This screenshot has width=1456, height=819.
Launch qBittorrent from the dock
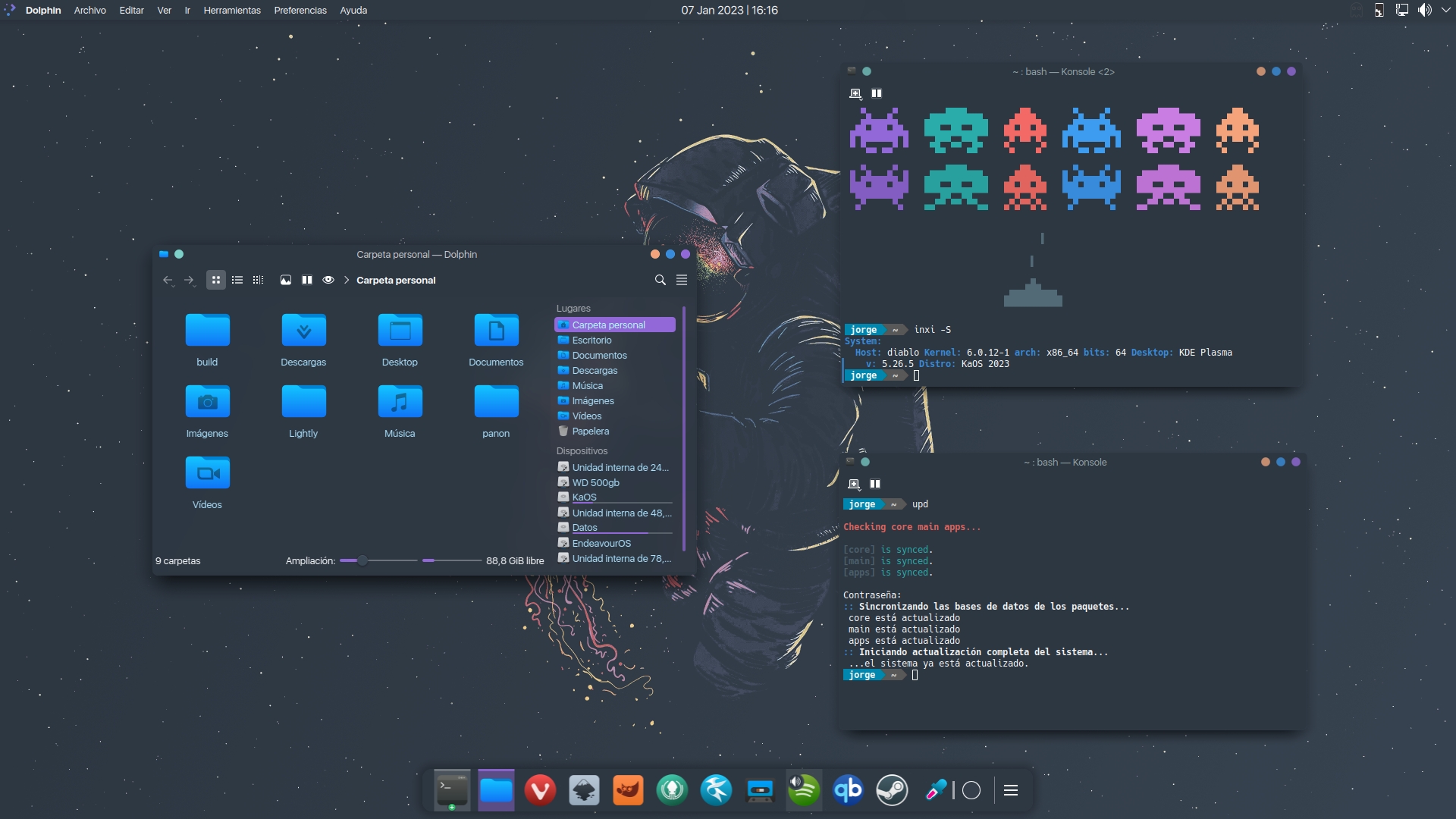(x=848, y=790)
